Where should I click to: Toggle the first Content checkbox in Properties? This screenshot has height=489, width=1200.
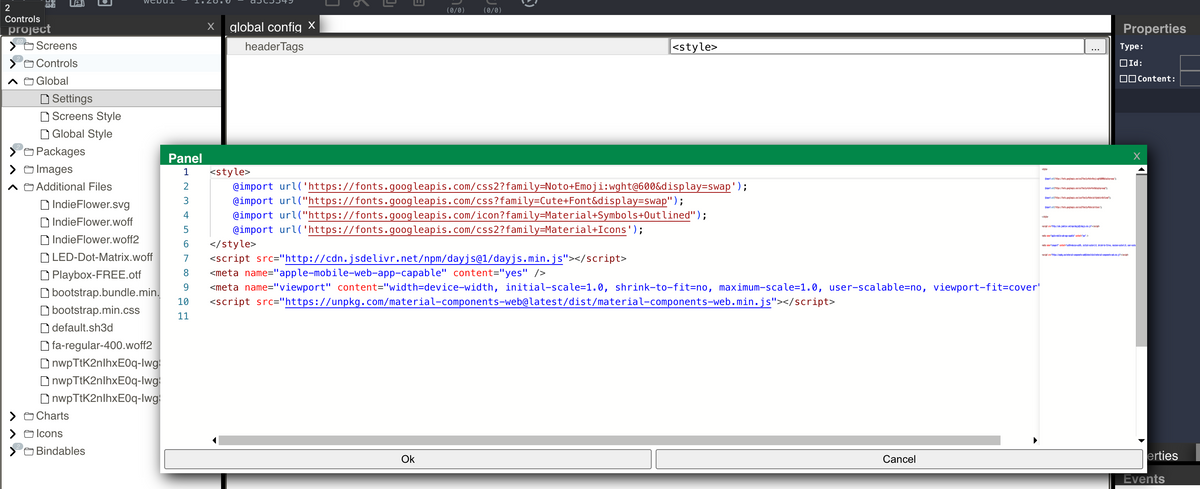(x=1124, y=79)
